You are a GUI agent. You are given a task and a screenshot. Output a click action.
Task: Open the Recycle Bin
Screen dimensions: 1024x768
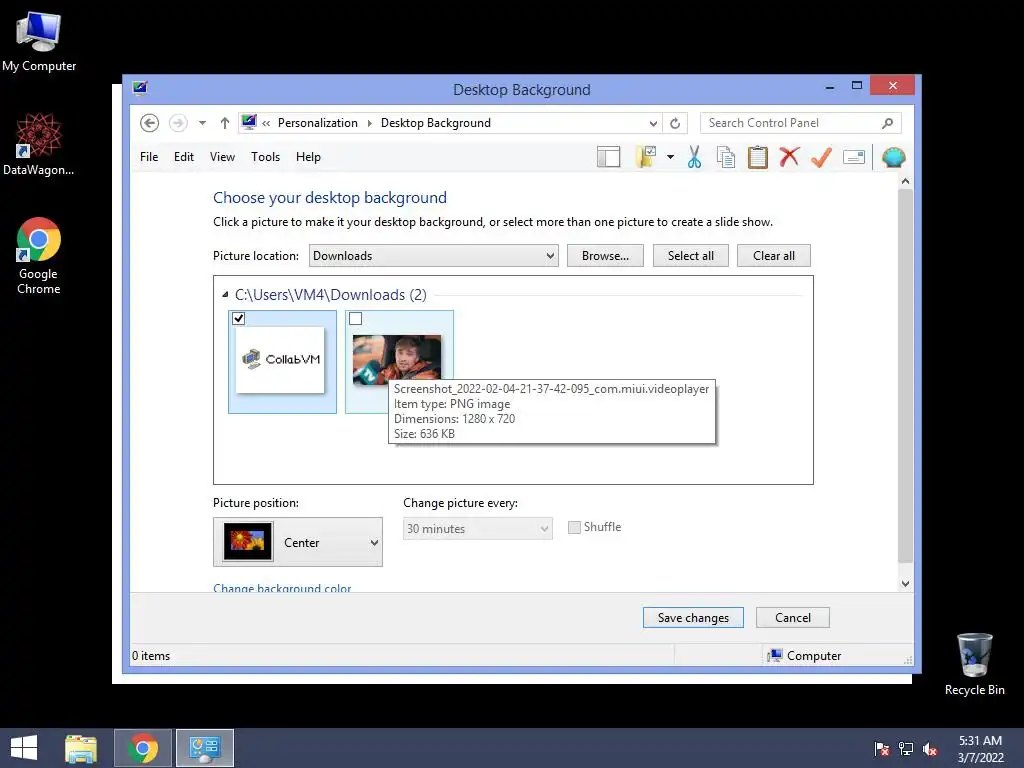(x=974, y=664)
